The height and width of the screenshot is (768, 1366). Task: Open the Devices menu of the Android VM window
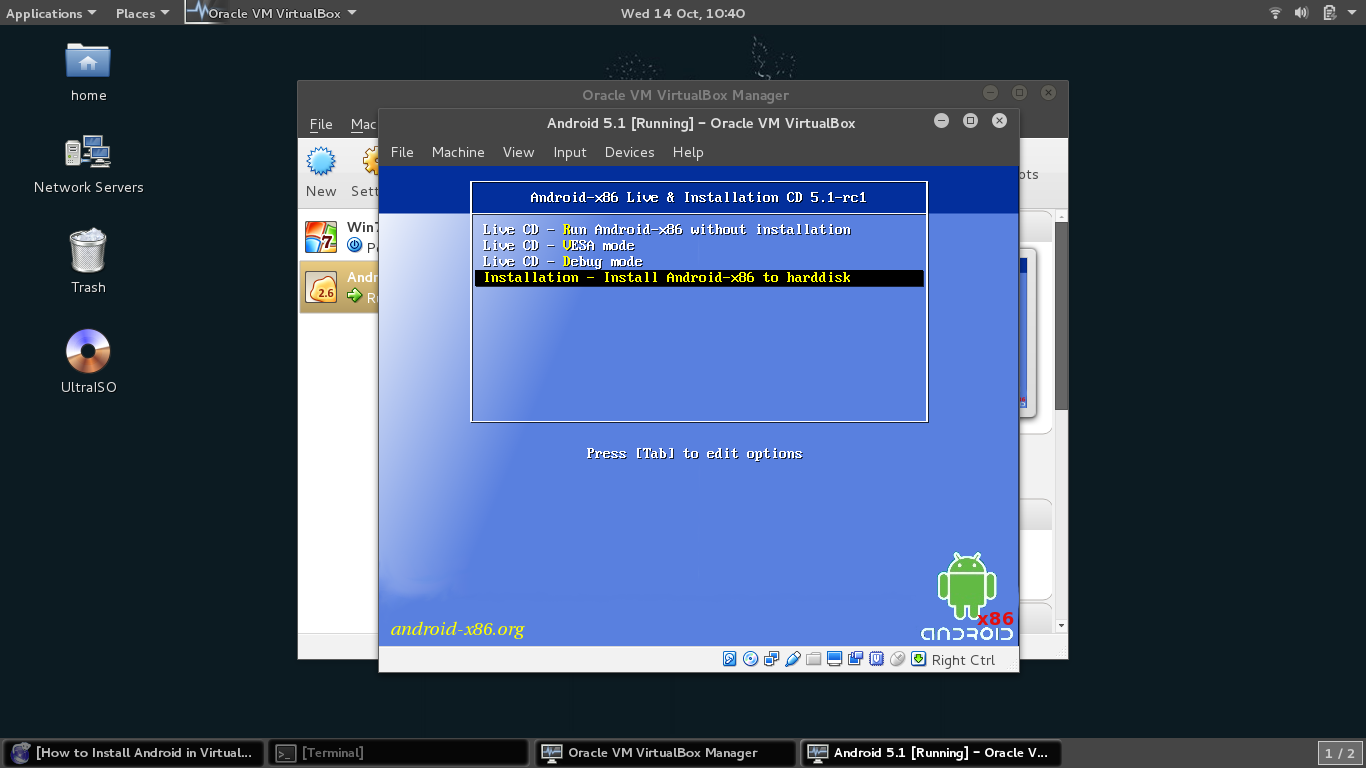(629, 152)
